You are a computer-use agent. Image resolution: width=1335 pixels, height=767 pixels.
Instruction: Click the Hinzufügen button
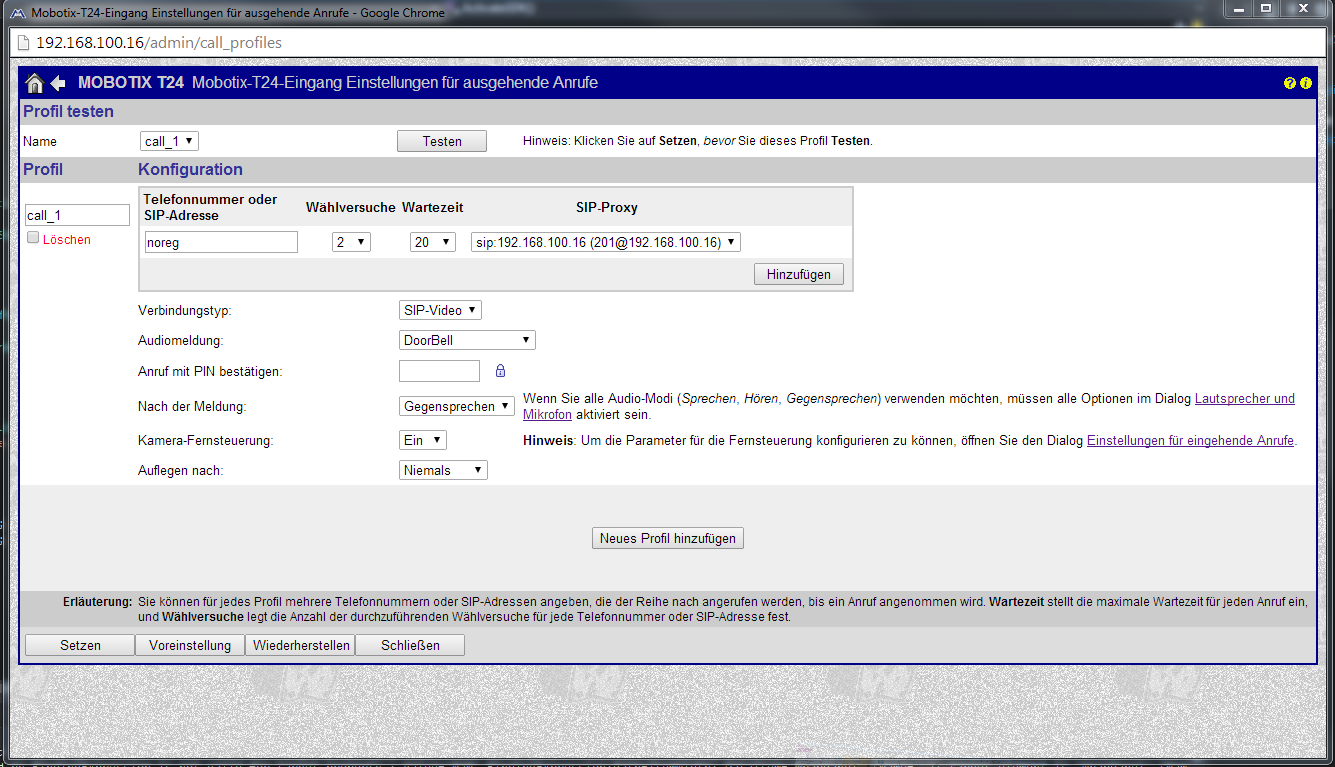799,274
